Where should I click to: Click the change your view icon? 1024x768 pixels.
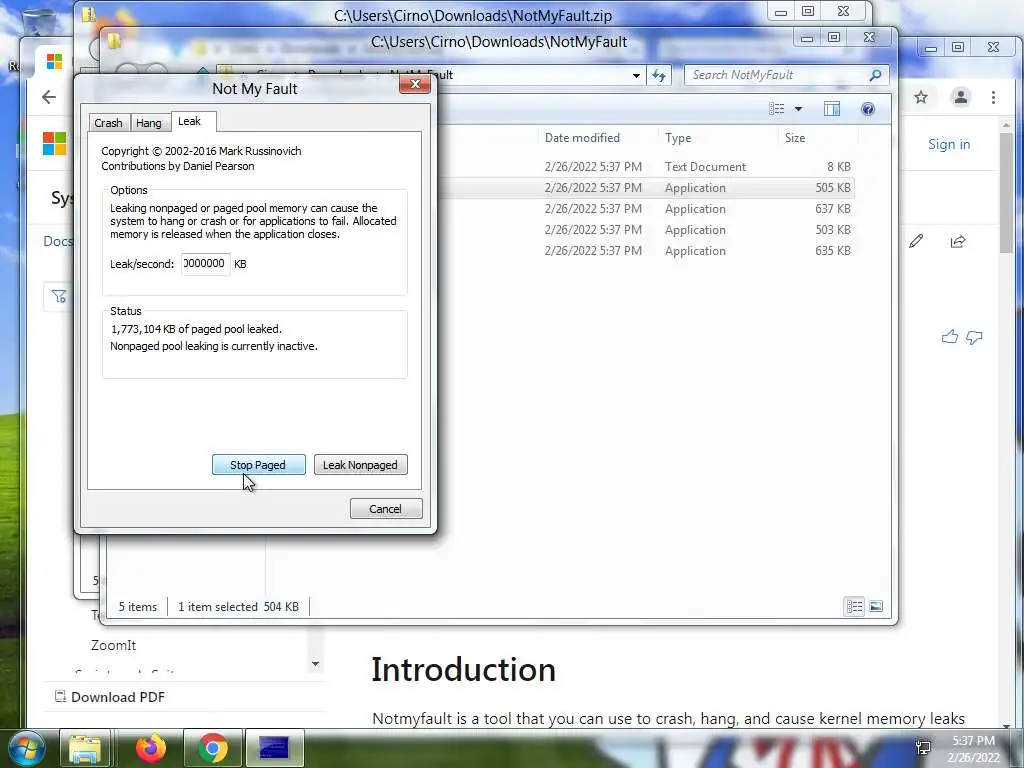(x=776, y=109)
